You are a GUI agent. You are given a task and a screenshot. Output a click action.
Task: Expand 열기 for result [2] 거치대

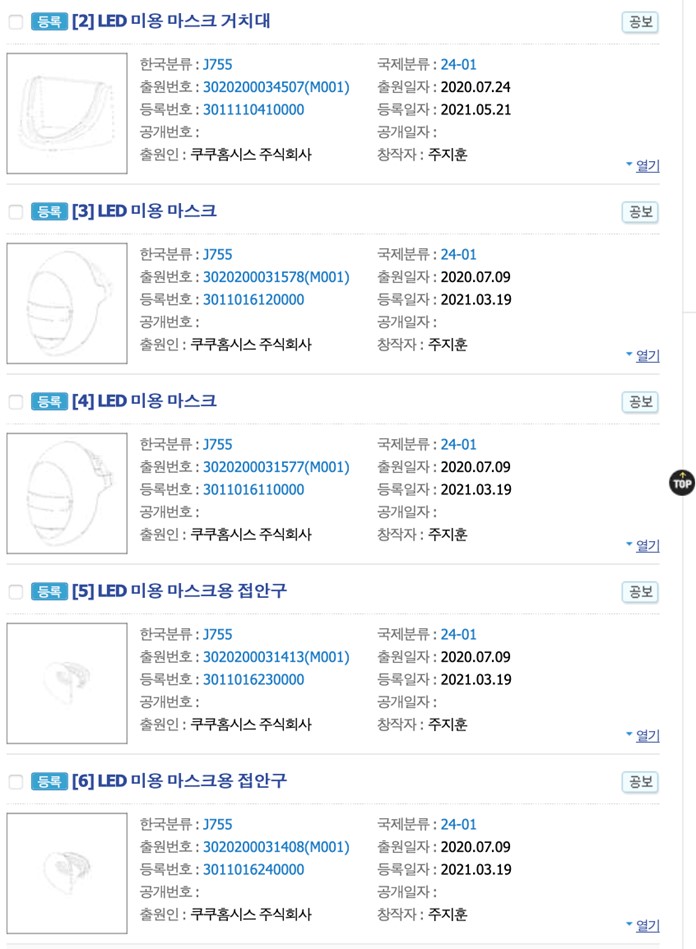click(647, 165)
